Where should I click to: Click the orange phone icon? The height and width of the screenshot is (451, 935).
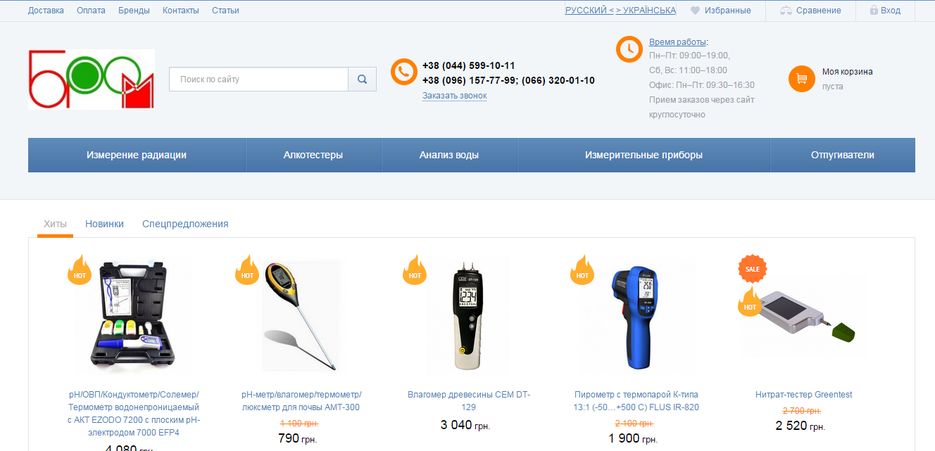[x=404, y=72]
